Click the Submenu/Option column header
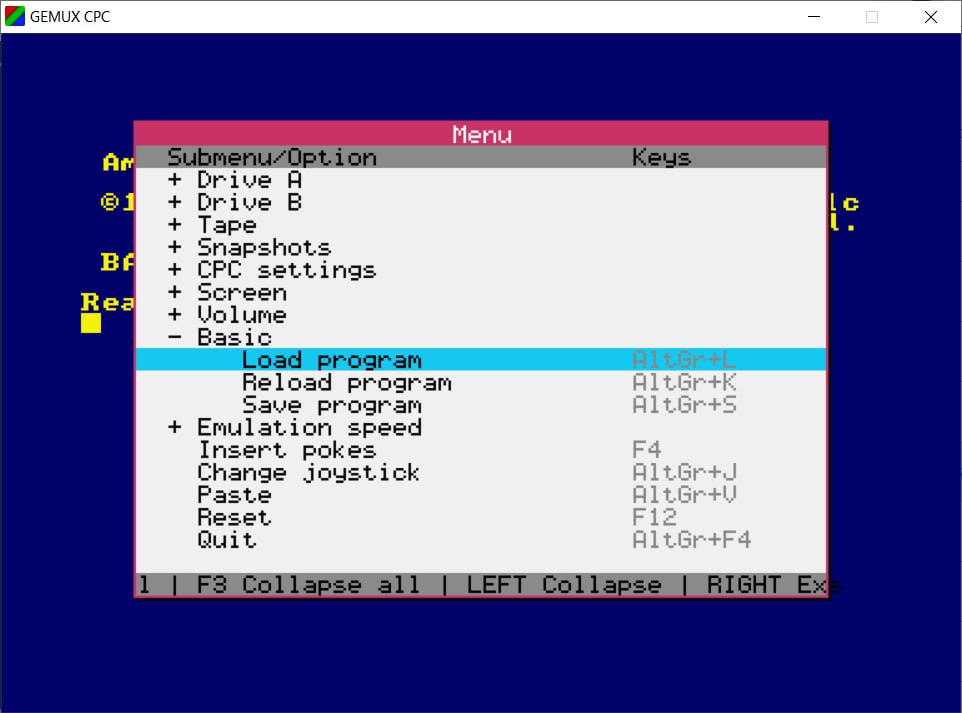Viewport: 962px width, 713px height. pos(272,158)
